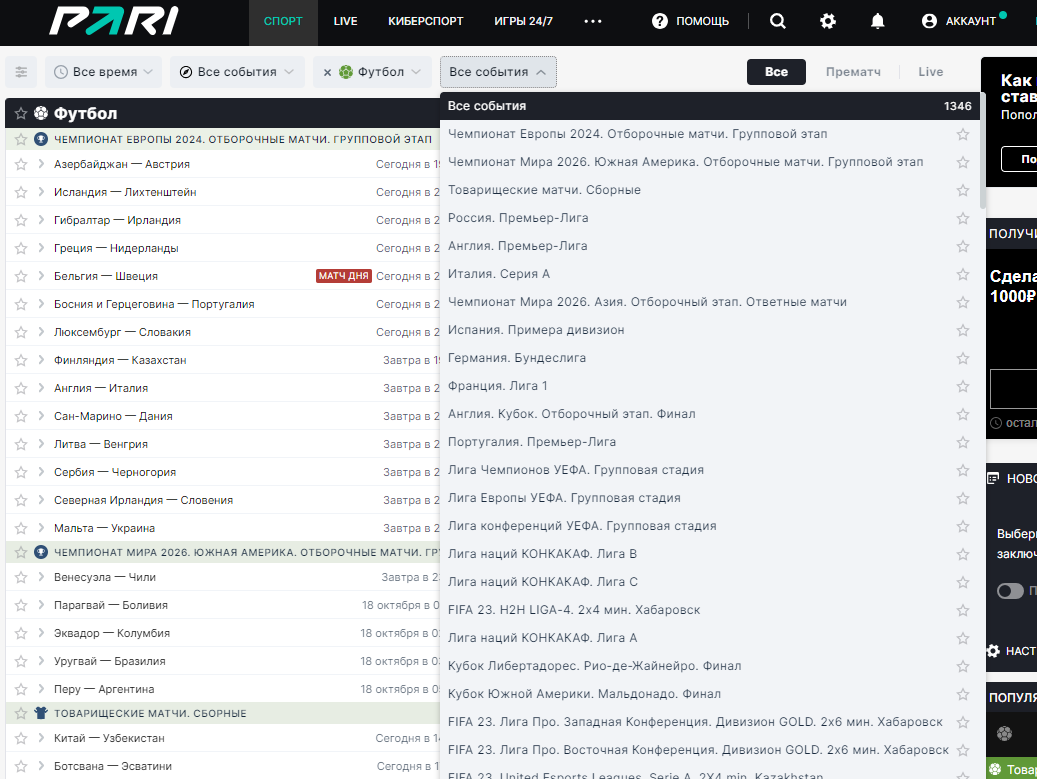
Task: Select Англия. Кубок. Отборочный этап. Финал
Action: pyautogui.click(x=571, y=414)
